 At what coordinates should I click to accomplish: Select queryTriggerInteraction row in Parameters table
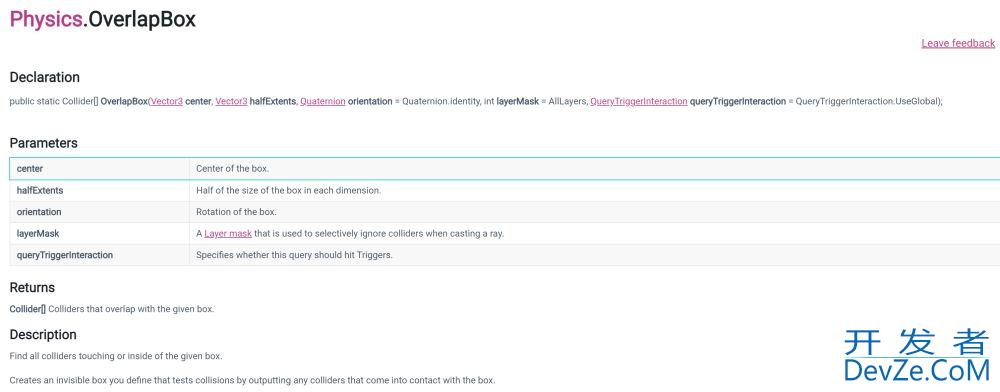pos(504,255)
